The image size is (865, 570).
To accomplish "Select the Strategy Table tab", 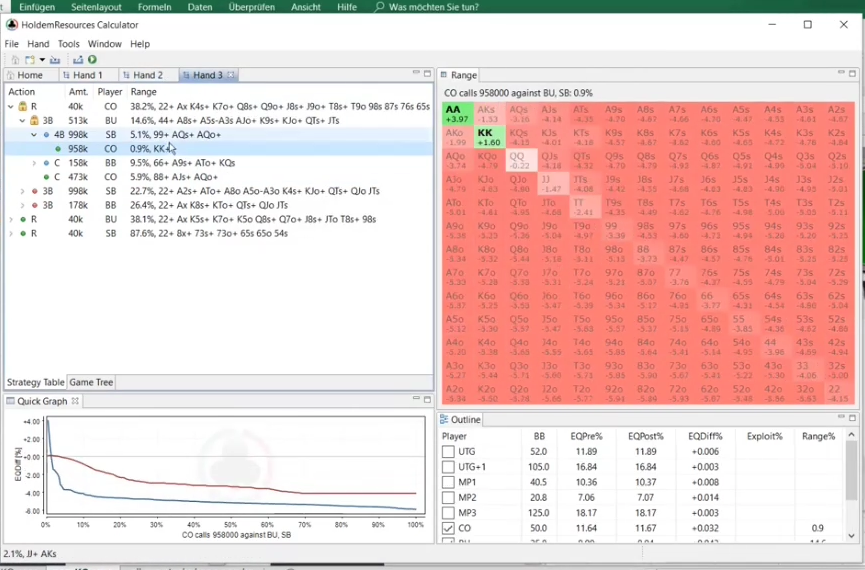I will click(35, 382).
